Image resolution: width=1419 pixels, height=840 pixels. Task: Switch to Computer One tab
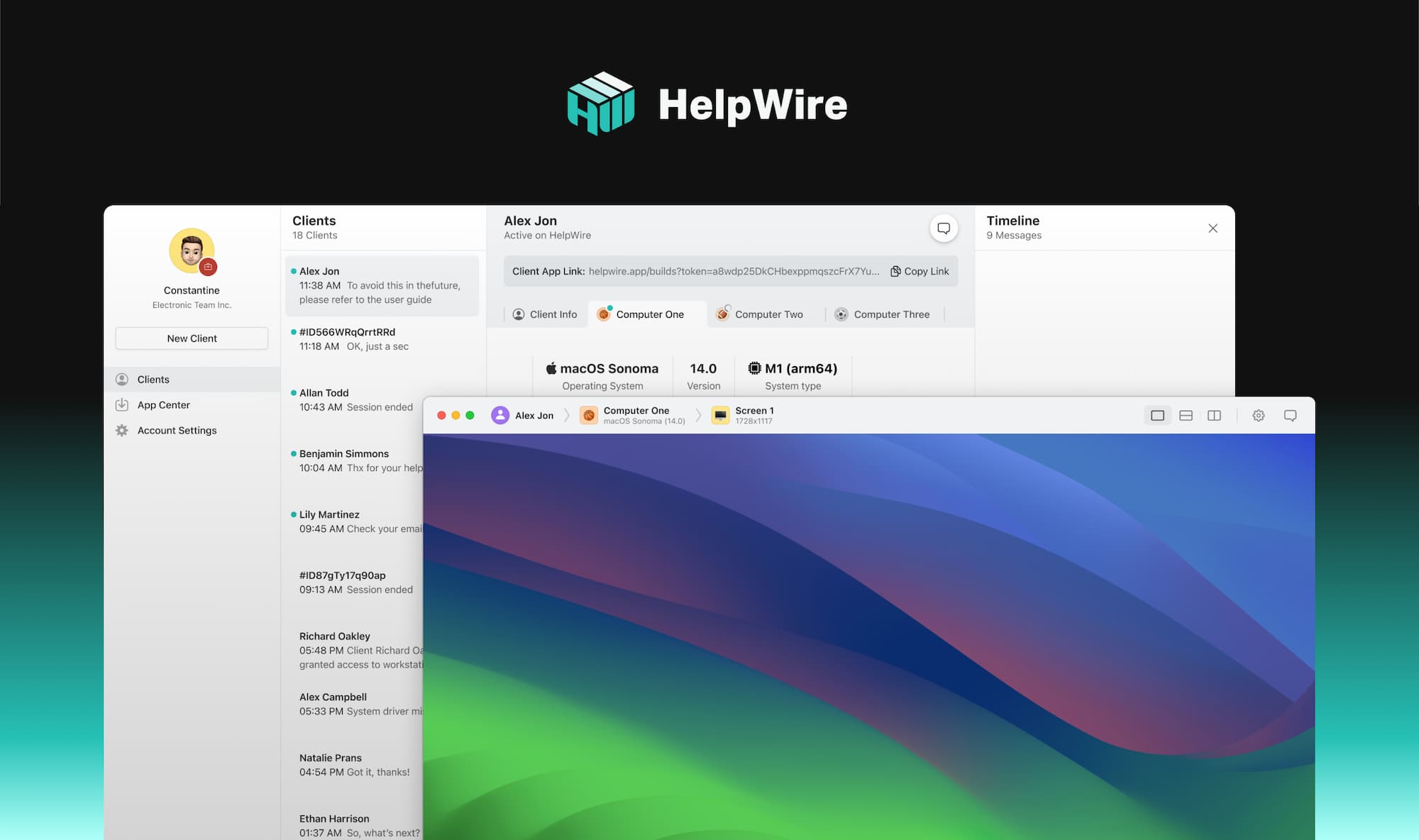(x=649, y=314)
